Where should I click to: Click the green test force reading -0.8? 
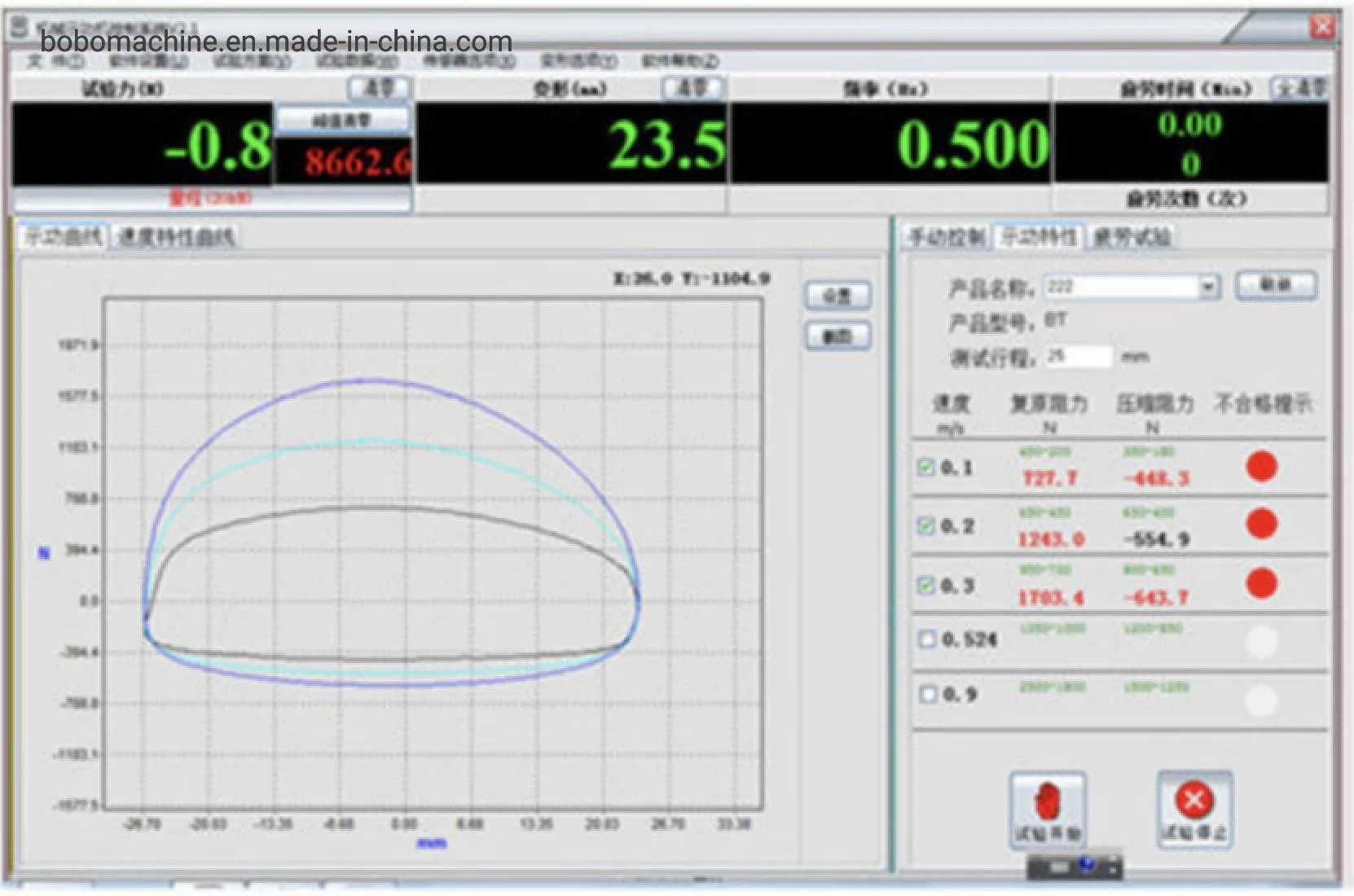point(218,147)
